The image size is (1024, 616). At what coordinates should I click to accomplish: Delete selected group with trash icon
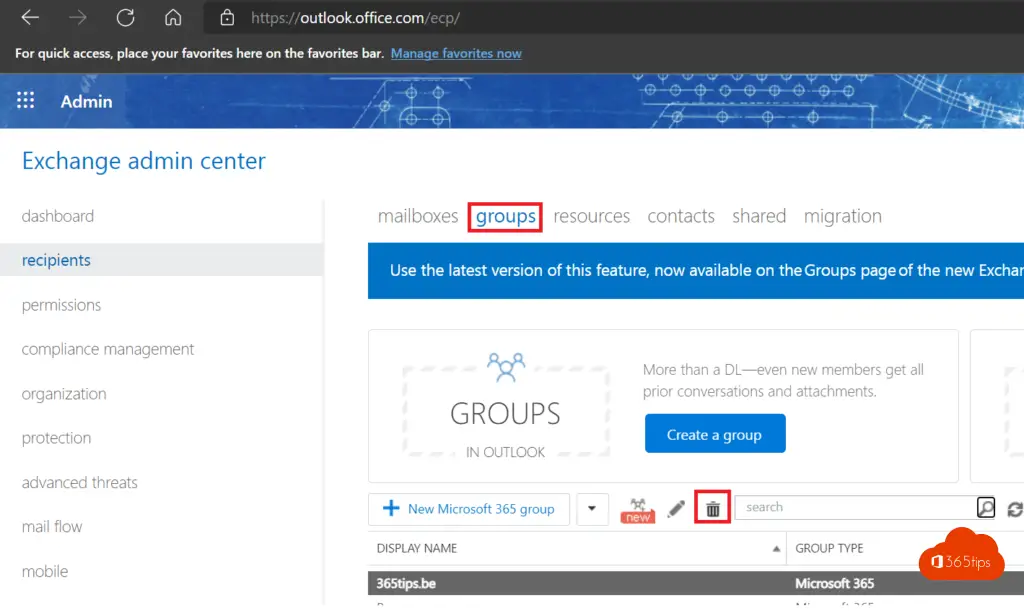[x=712, y=509]
